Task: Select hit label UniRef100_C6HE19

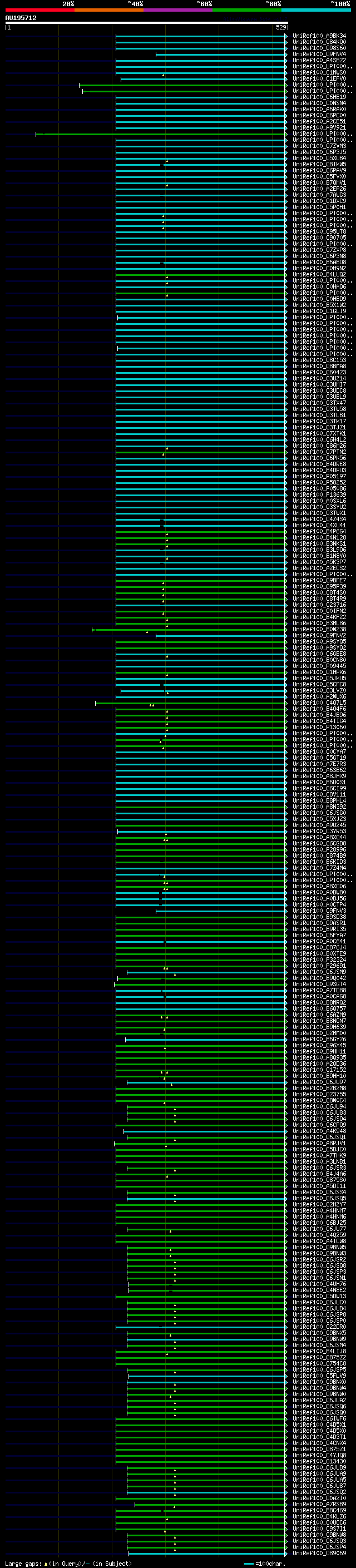Action: click(x=319, y=97)
